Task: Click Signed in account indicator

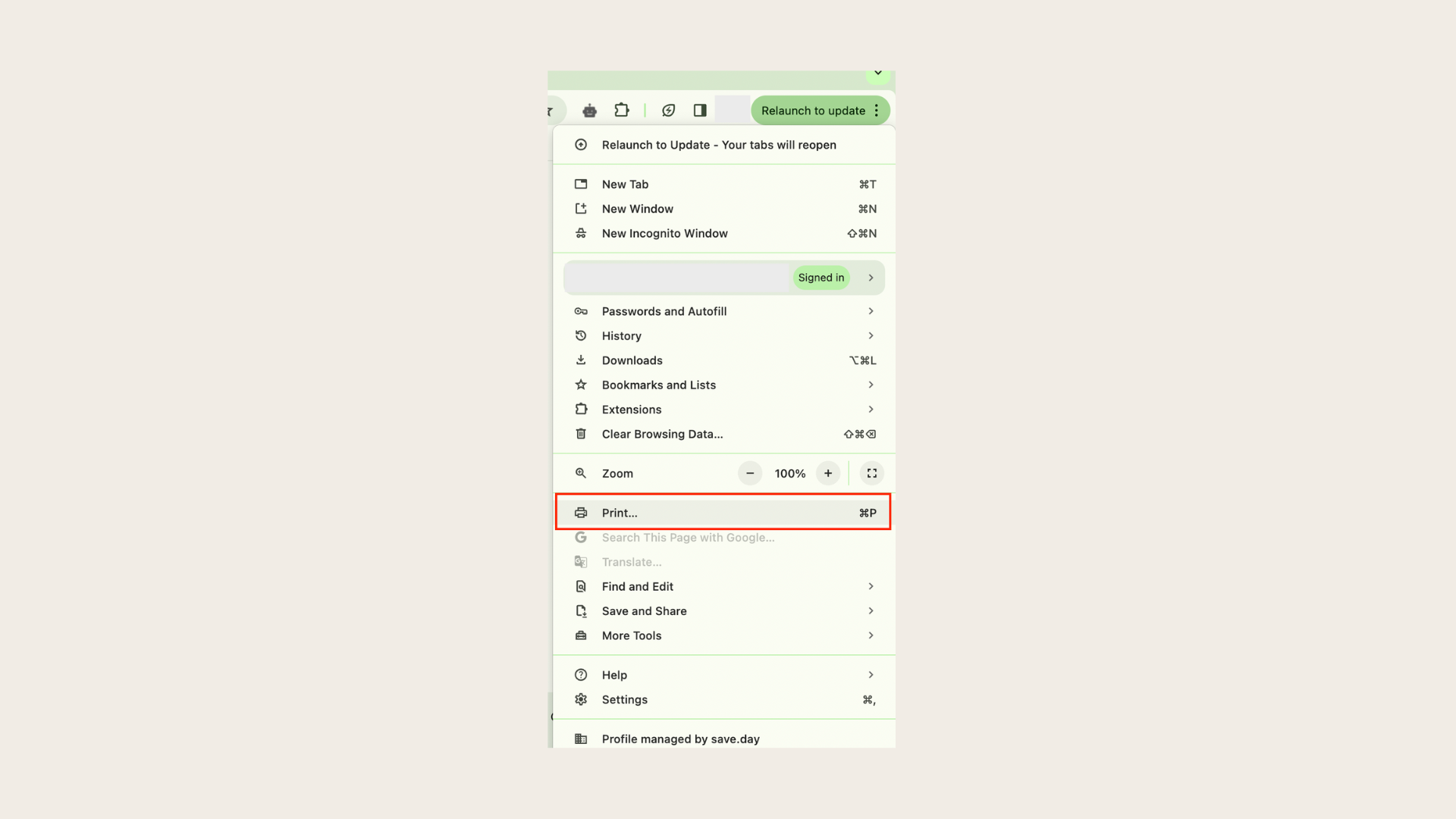Action: 821,278
